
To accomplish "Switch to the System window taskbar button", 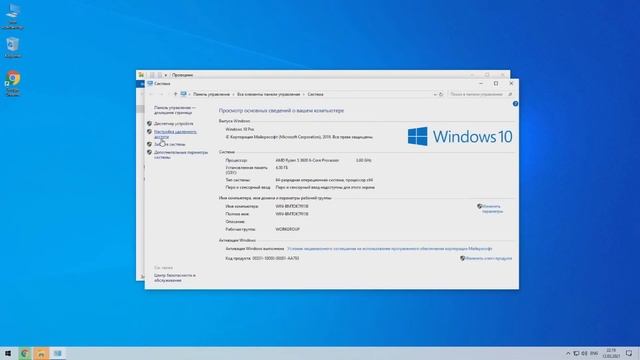I will 58,353.
